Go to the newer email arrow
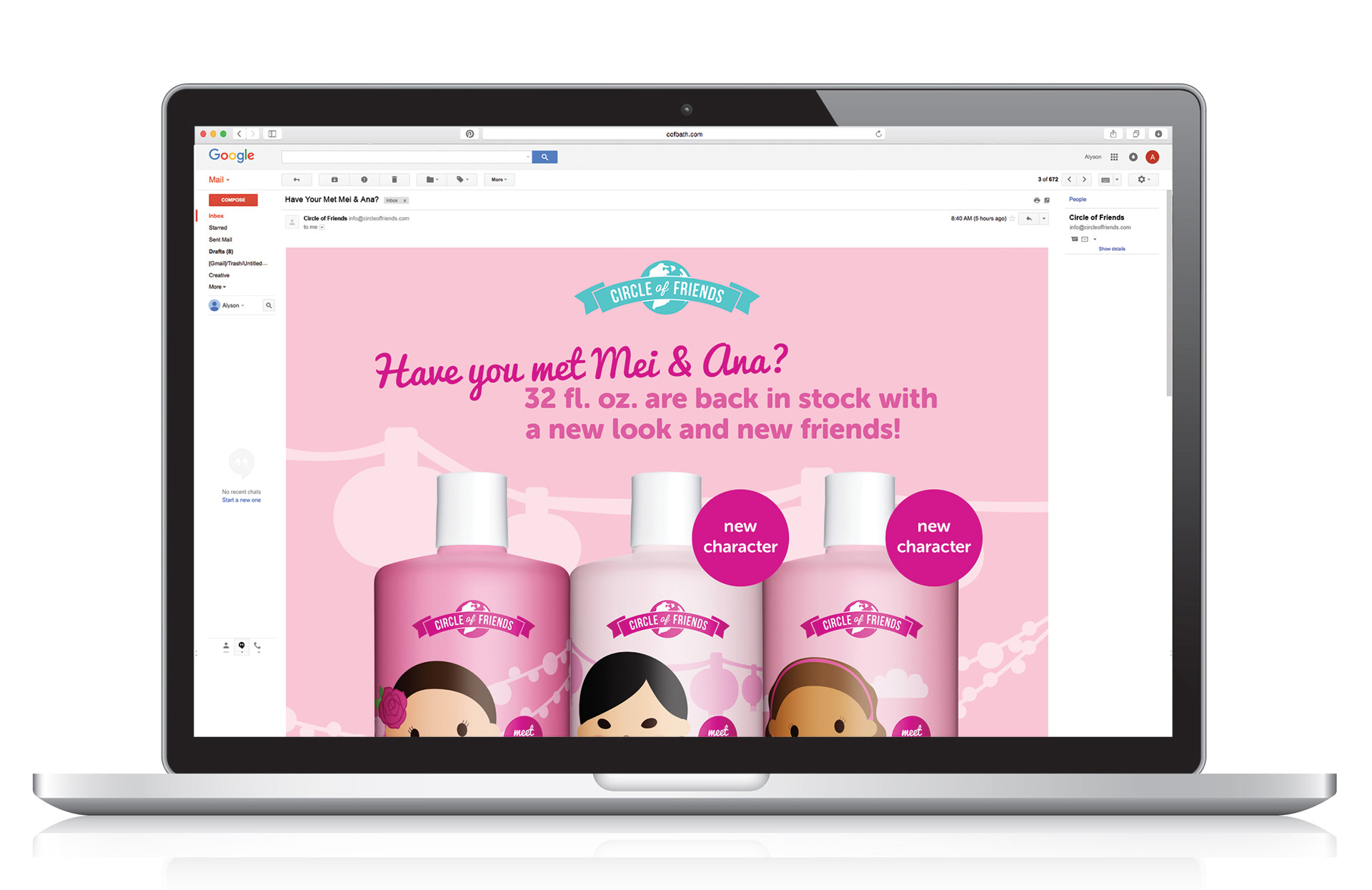 coord(1070,179)
